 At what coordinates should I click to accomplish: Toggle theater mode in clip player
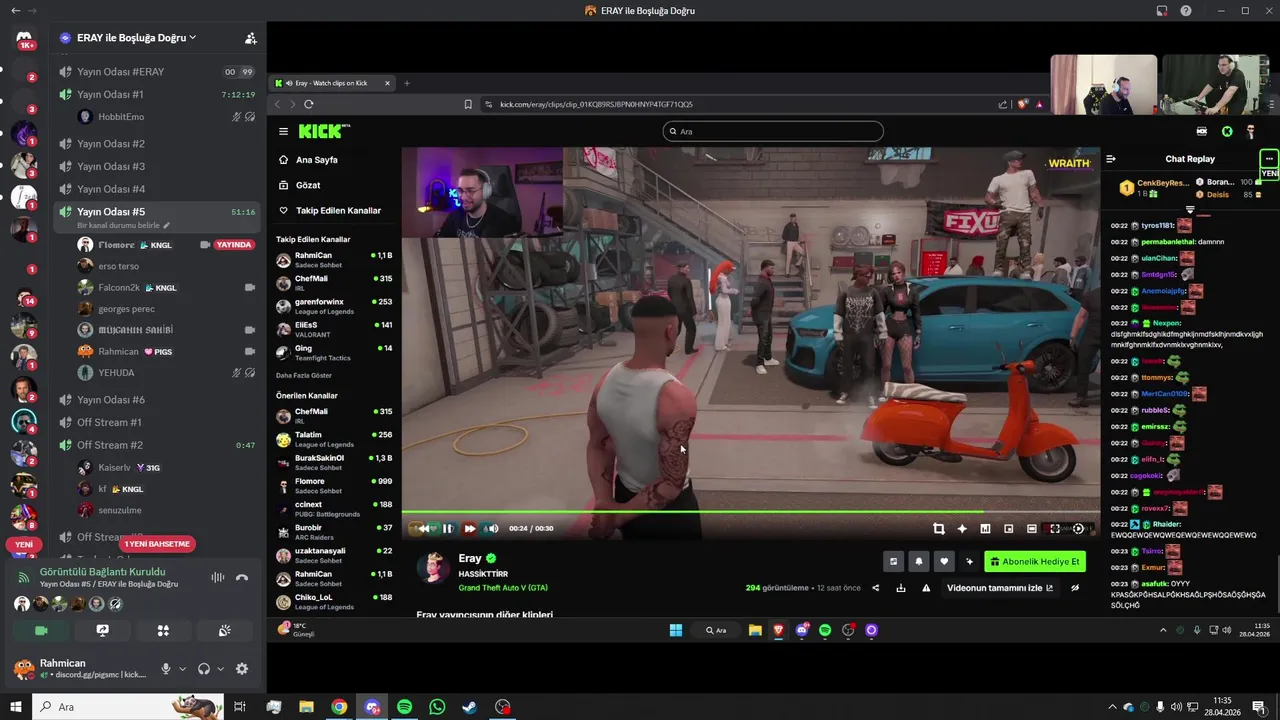(1032, 528)
